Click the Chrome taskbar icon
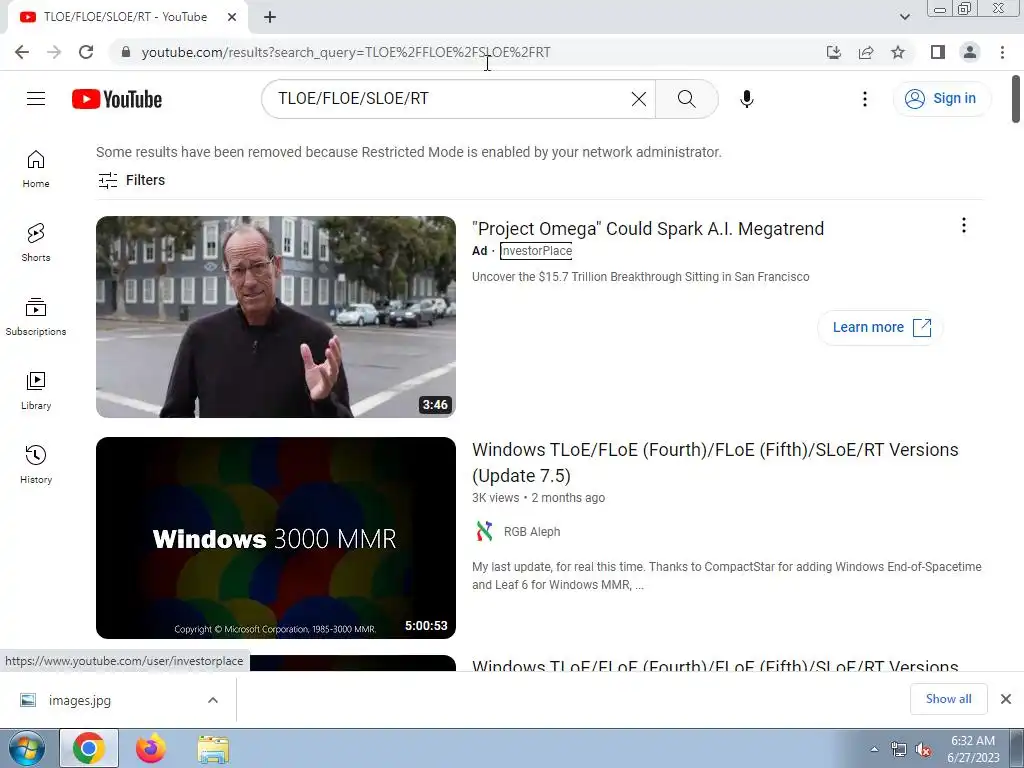The height and width of the screenshot is (768, 1024). click(89, 748)
